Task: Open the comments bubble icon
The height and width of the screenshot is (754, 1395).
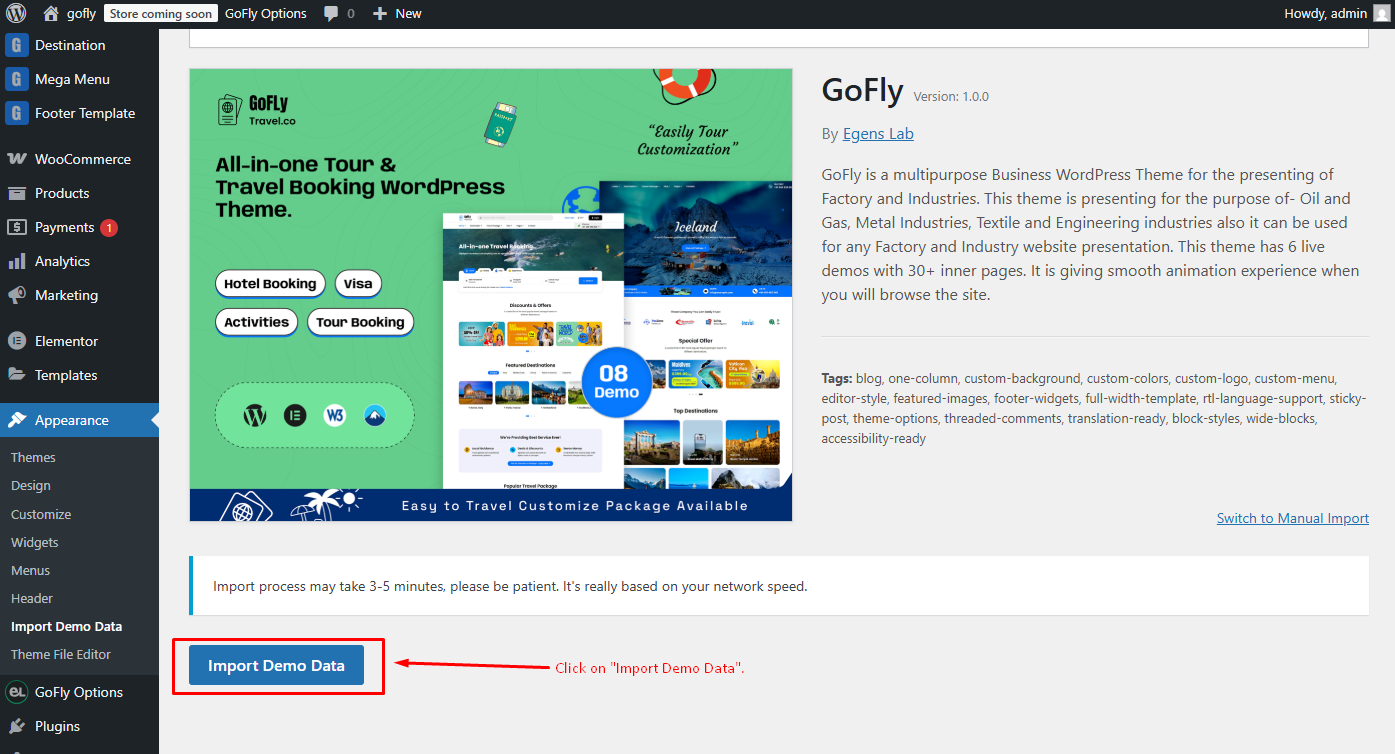Action: coord(331,13)
